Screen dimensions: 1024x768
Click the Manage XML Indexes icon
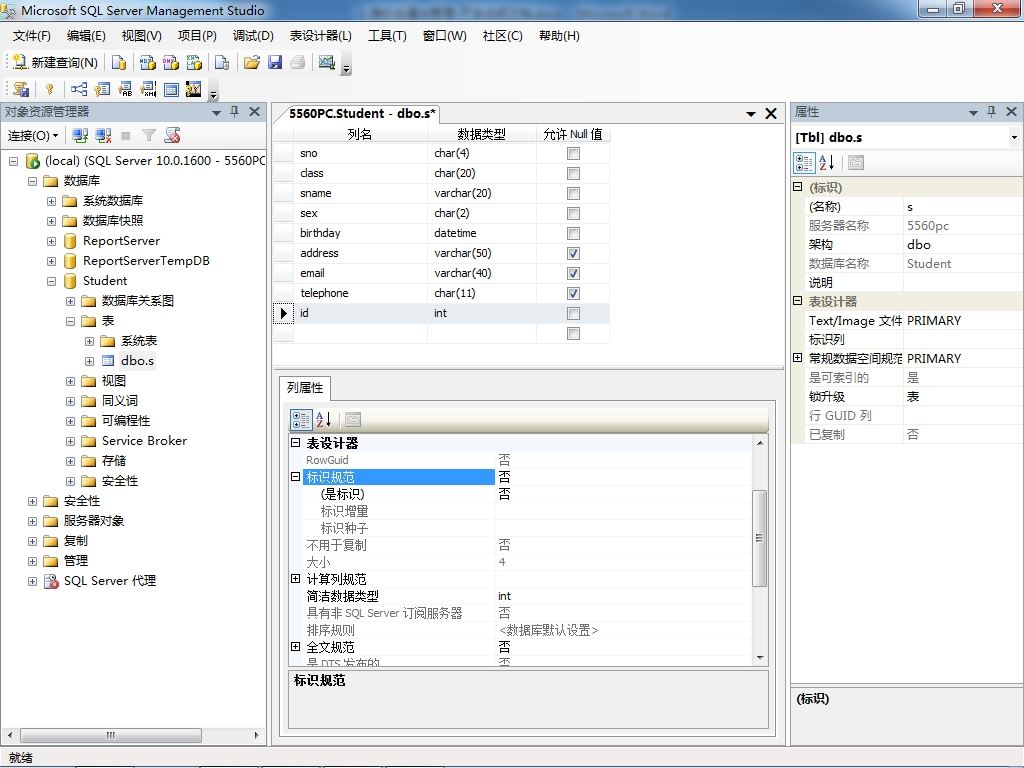(x=148, y=89)
